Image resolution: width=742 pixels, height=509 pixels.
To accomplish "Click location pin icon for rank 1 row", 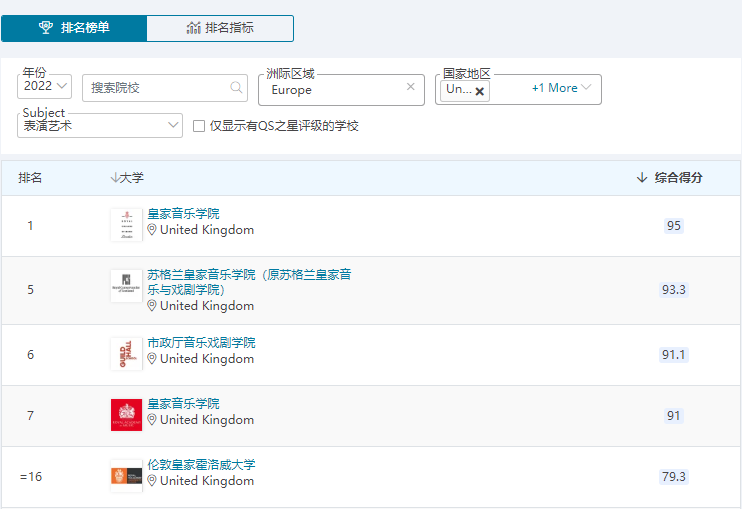I will 151,230.
